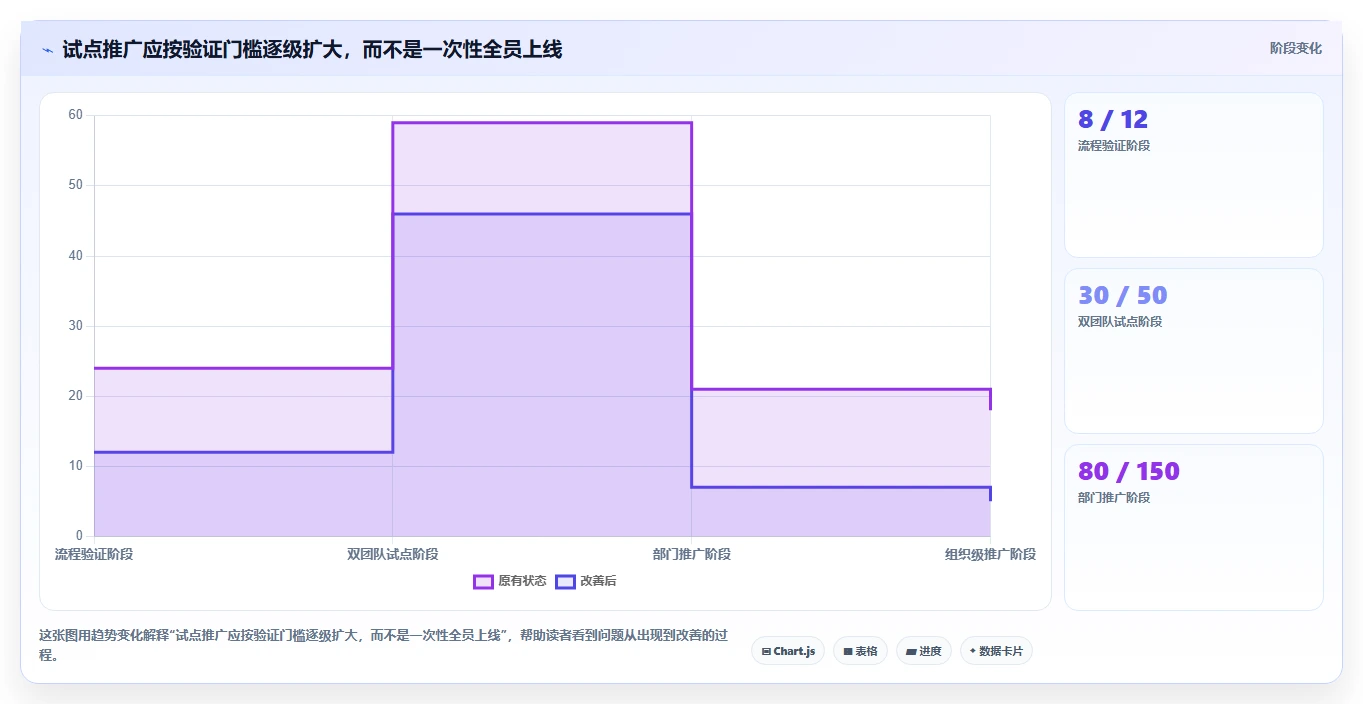Image resolution: width=1363 pixels, height=704 pixels.
Task: Click the 改善后 legend label
Action: pyautogui.click(x=598, y=581)
